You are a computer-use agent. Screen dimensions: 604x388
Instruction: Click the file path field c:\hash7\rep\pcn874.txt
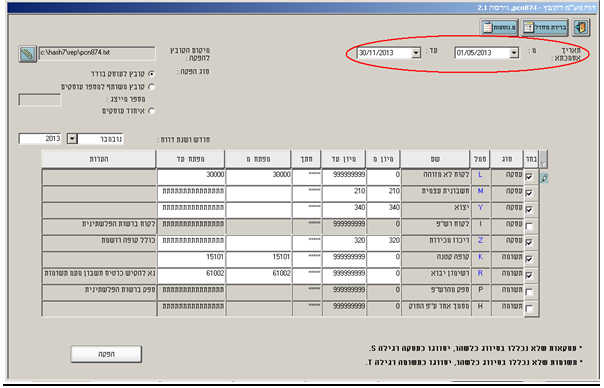[97, 53]
